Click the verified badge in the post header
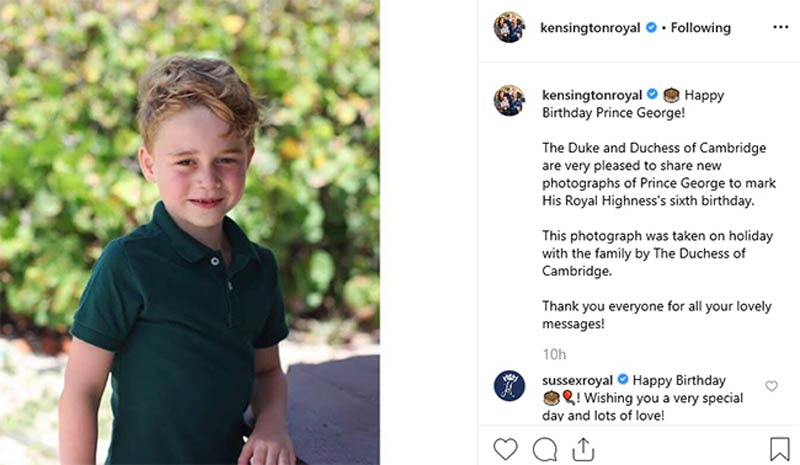Viewport: 800px width, 465px height. coord(651,28)
